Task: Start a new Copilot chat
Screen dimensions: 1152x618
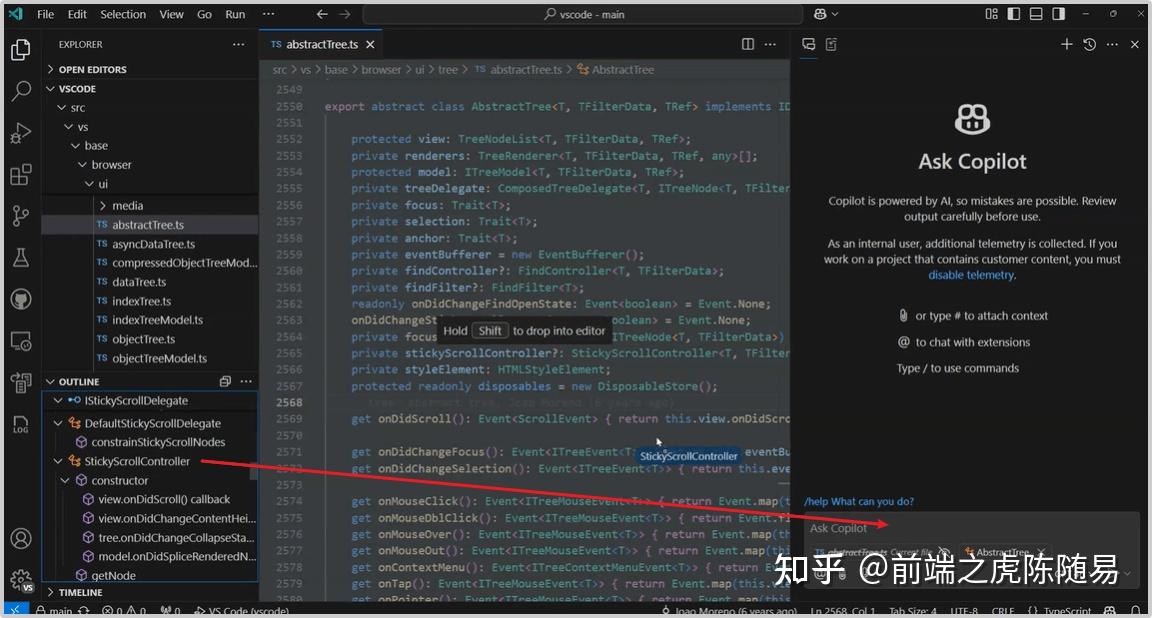Action: pos(1067,44)
